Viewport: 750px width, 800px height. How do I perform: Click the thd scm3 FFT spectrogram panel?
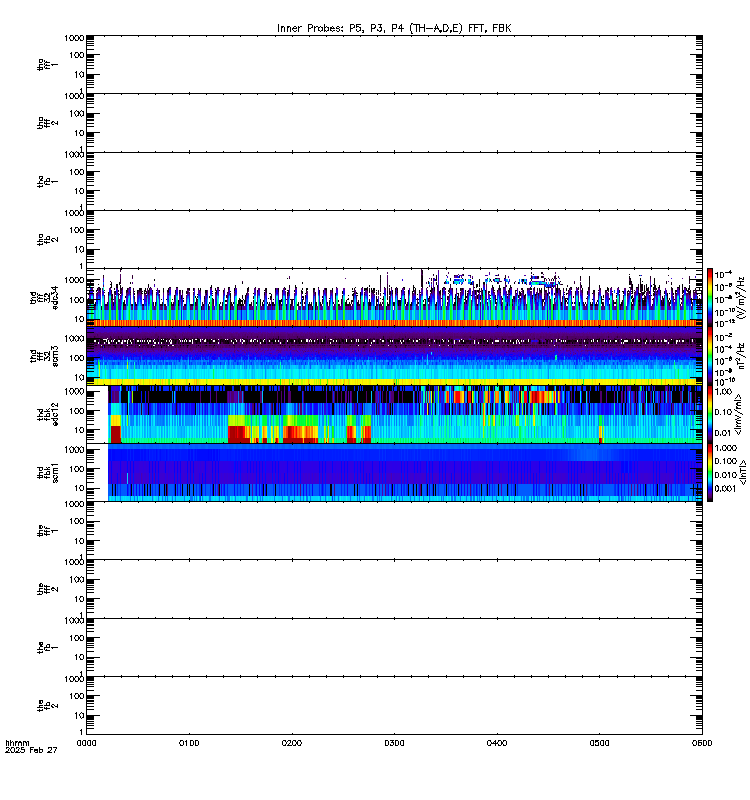point(394,356)
